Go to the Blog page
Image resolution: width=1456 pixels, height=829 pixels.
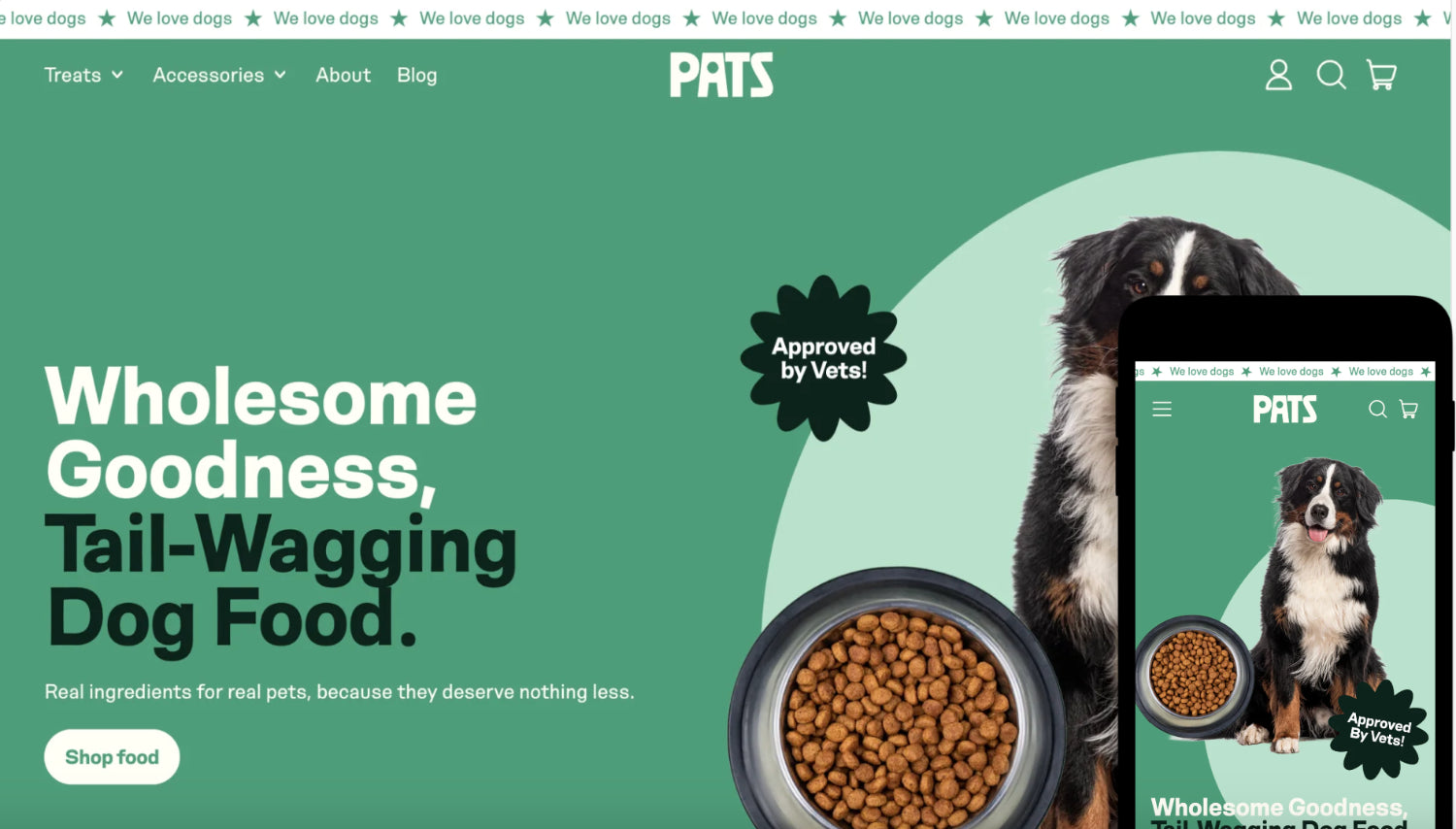(416, 75)
